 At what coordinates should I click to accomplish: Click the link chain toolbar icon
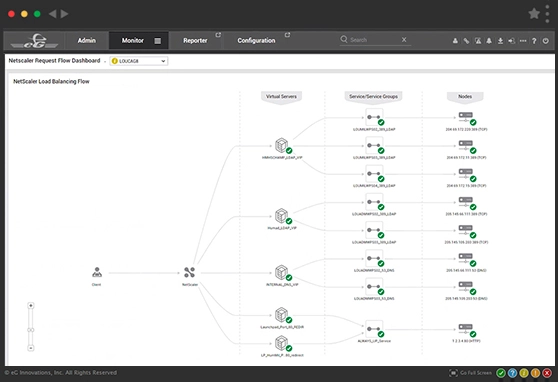point(466,41)
